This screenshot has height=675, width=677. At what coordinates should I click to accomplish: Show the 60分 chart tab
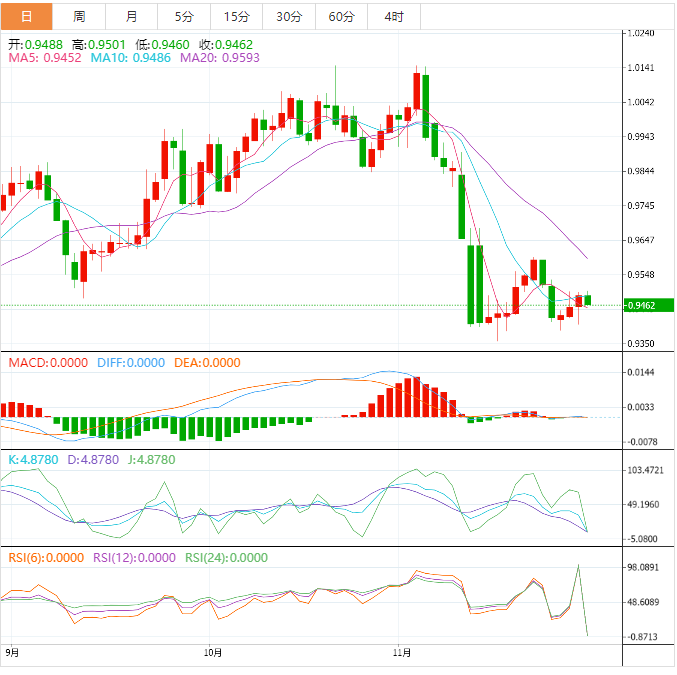341,17
